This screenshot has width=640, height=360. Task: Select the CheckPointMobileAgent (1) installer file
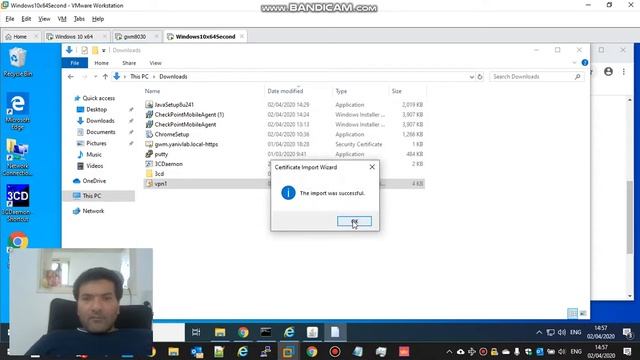tap(189, 114)
